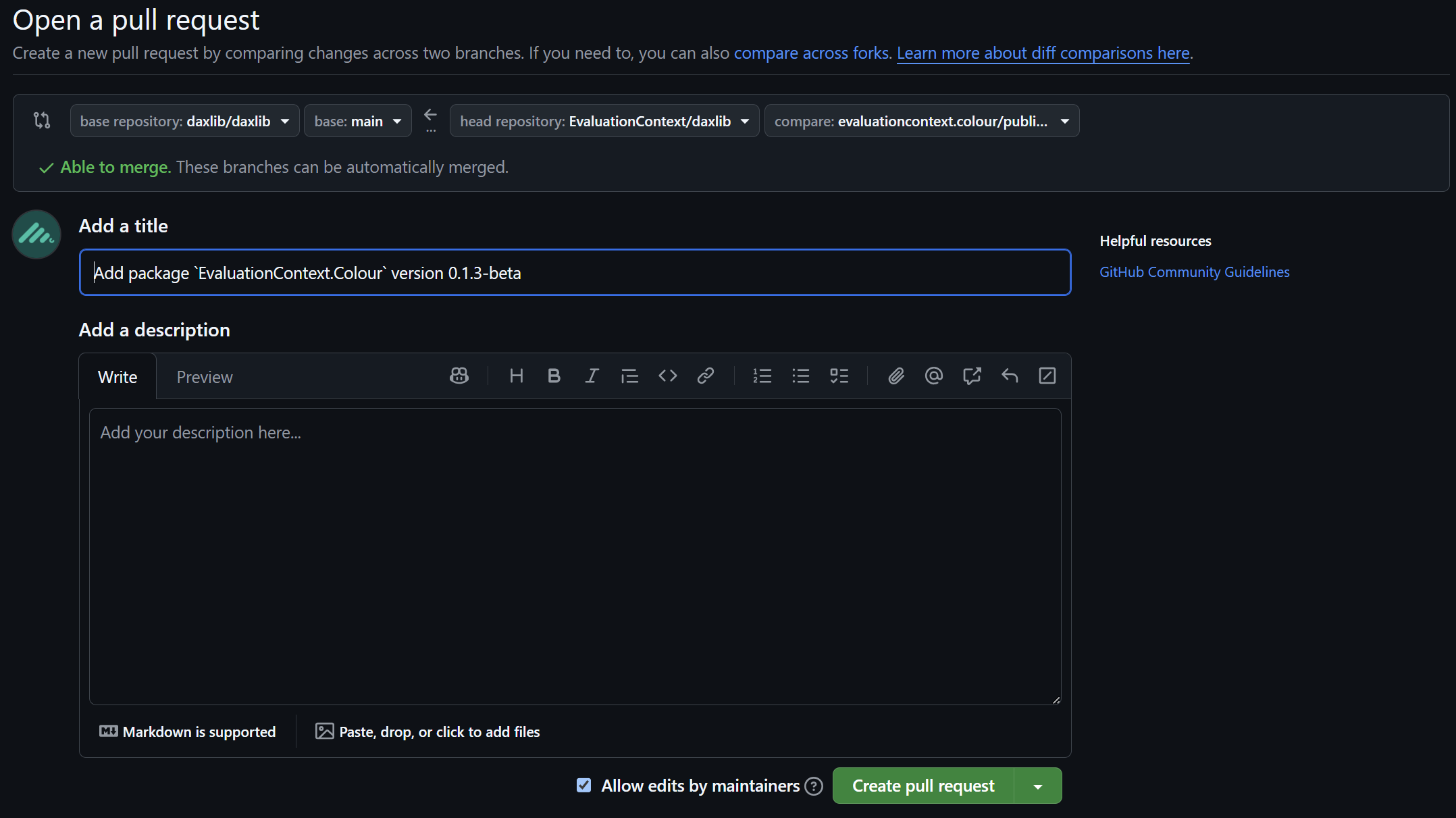
Task: Switch to the Preview tab
Action: pyautogui.click(x=204, y=377)
